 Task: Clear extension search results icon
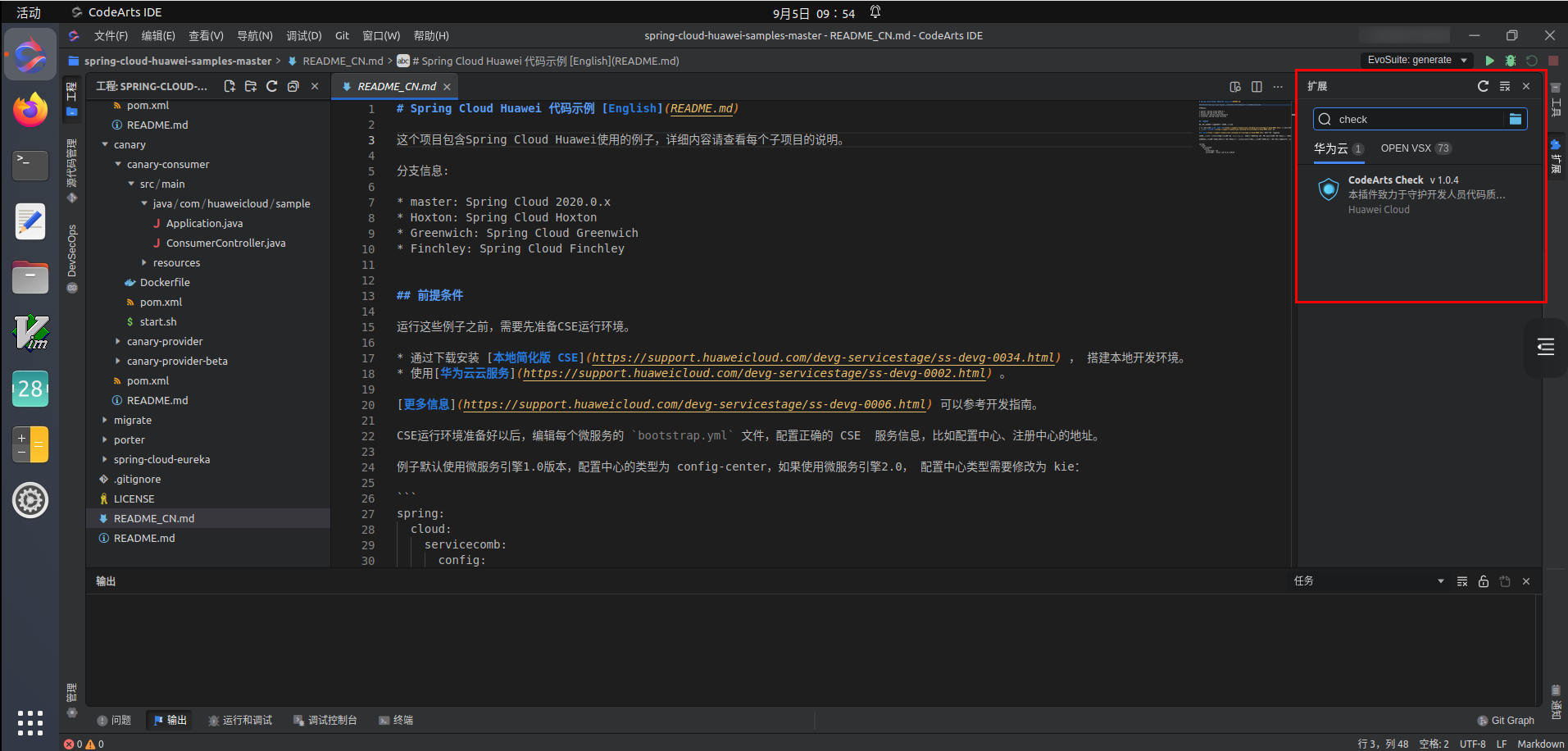(1505, 86)
